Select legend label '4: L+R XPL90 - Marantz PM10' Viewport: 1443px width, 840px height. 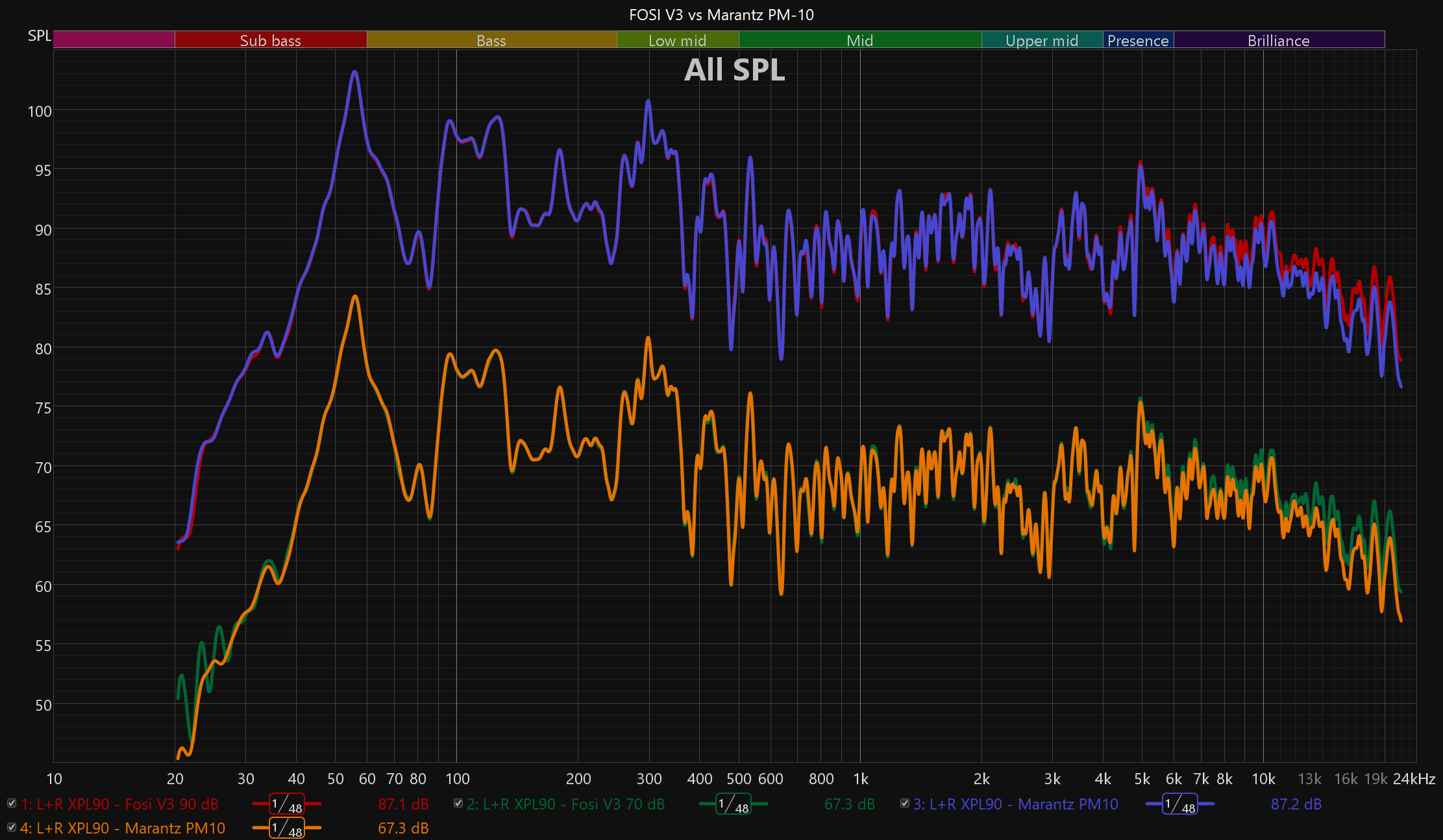[123, 828]
